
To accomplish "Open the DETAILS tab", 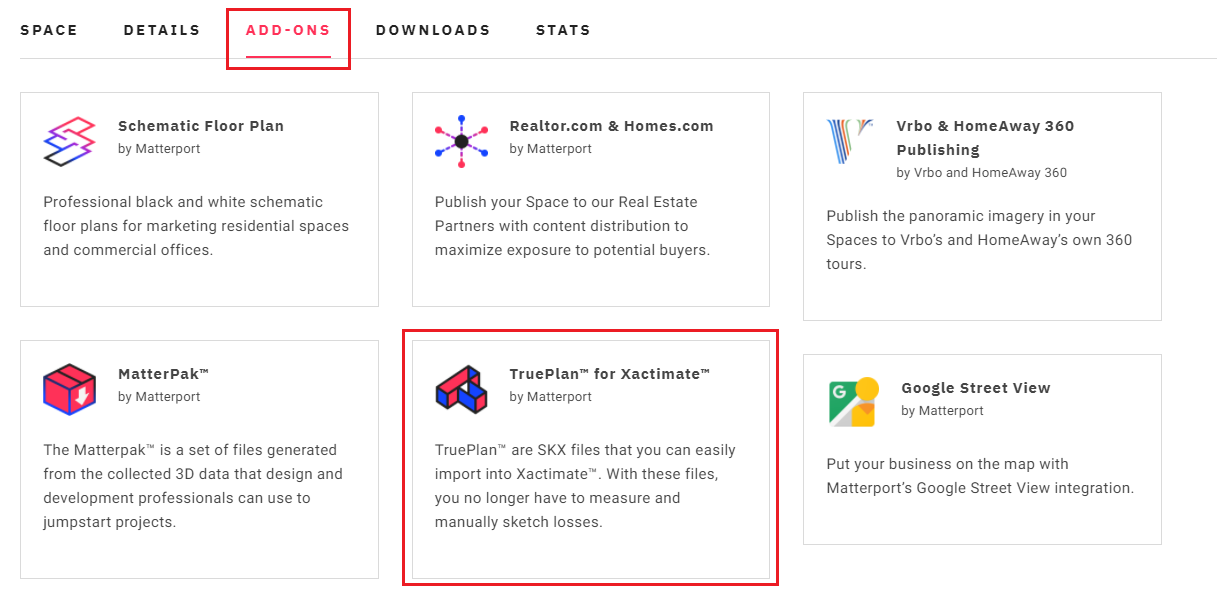I will point(162,30).
